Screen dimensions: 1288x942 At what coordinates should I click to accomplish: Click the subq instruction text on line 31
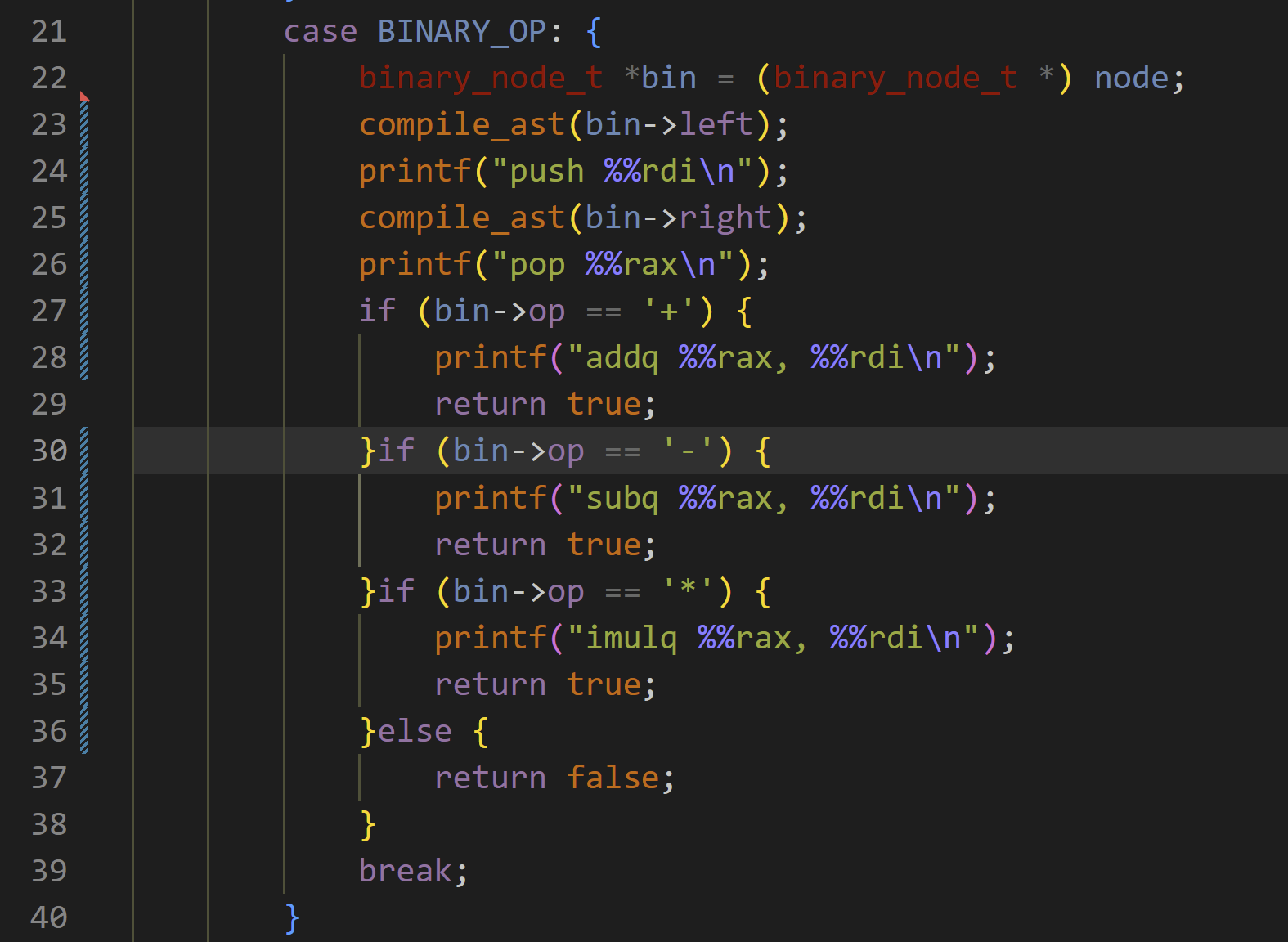pos(622,497)
